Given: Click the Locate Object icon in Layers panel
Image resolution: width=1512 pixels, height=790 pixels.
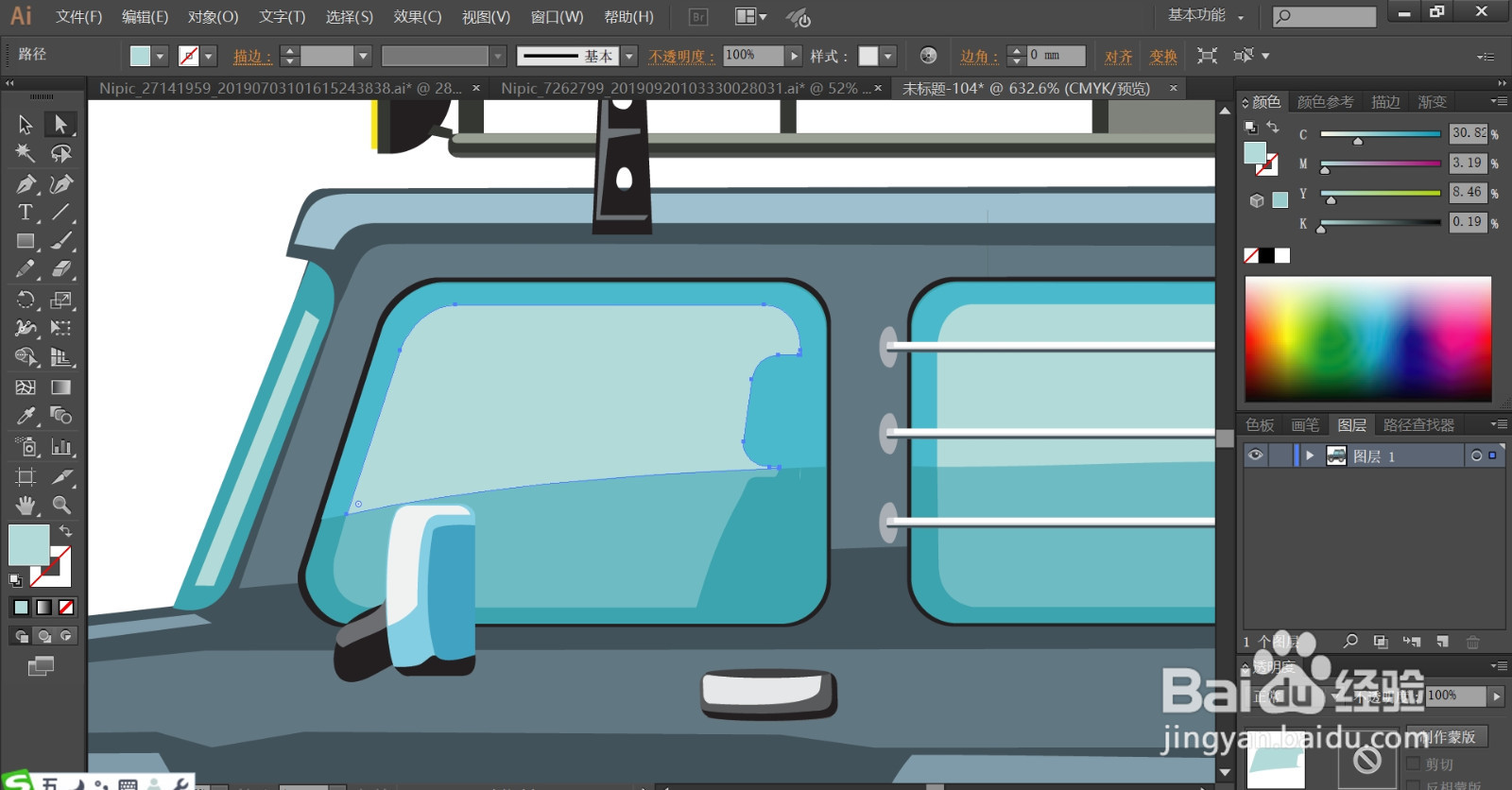Looking at the screenshot, I should 1350,642.
